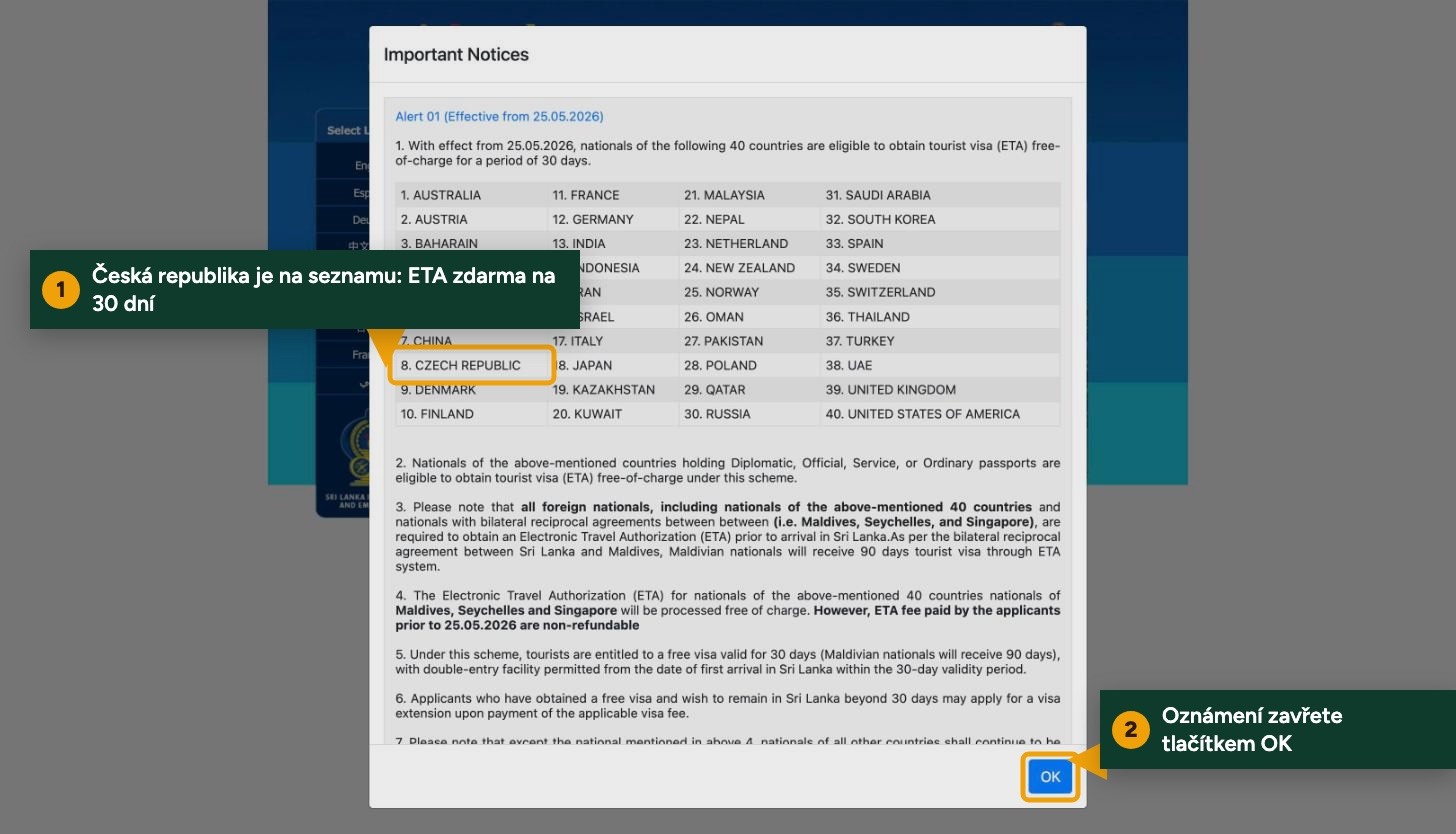This screenshot has width=1456, height=834.
Task: Select the 19. KAZAKHSTAN cell
Action: point(613,390)
